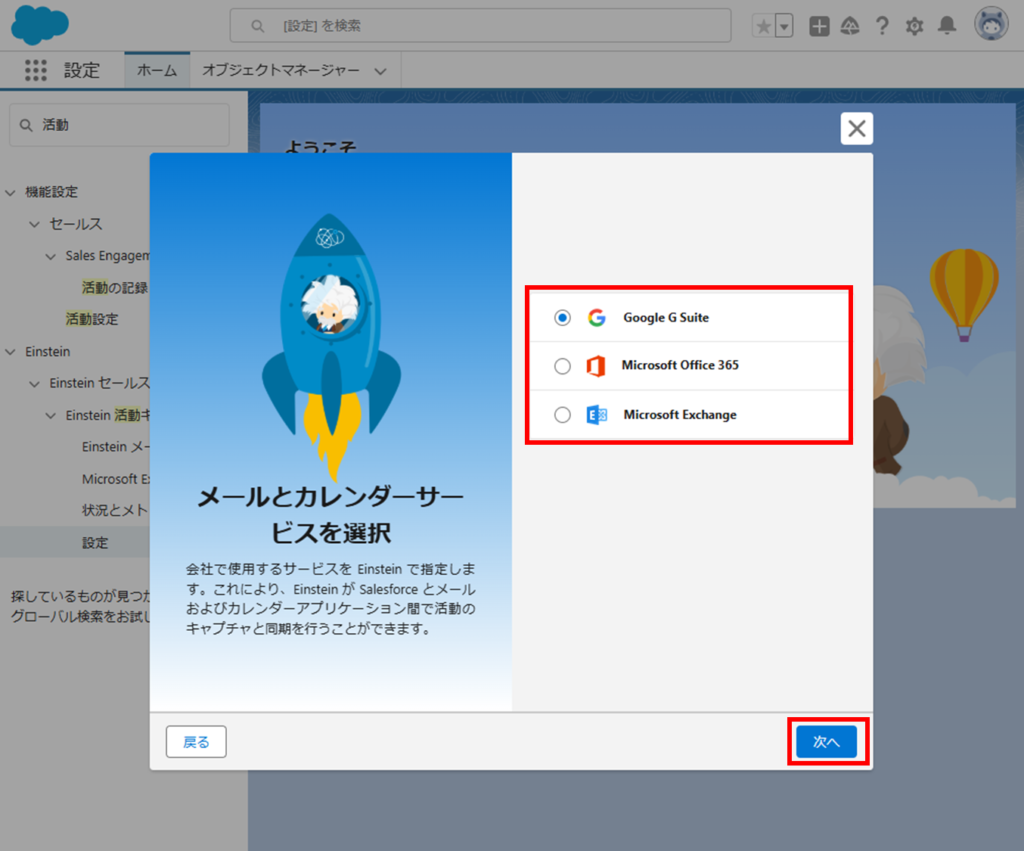Open 活動の記録 in the setup tree
The width and height of the screenshot is (1024, 851).
[x=115, y=287]
